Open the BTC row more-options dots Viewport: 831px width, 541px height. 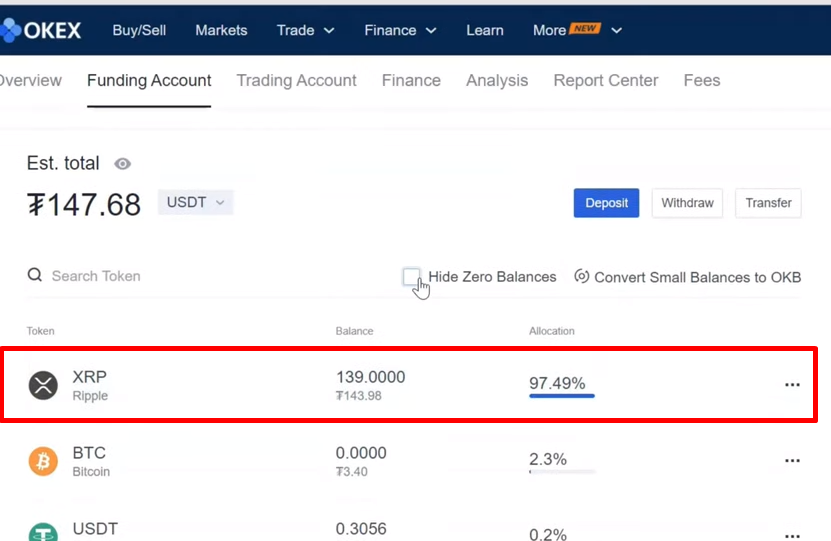[x=792, y=460]
